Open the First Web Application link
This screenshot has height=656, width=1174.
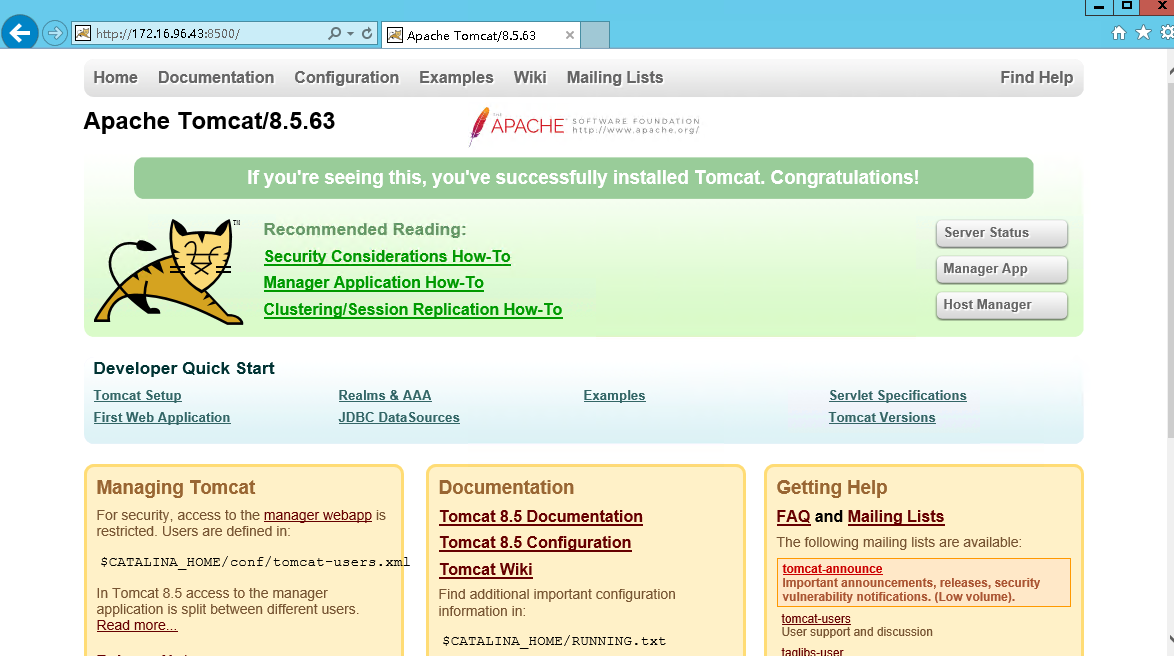(x=162, y=418)
